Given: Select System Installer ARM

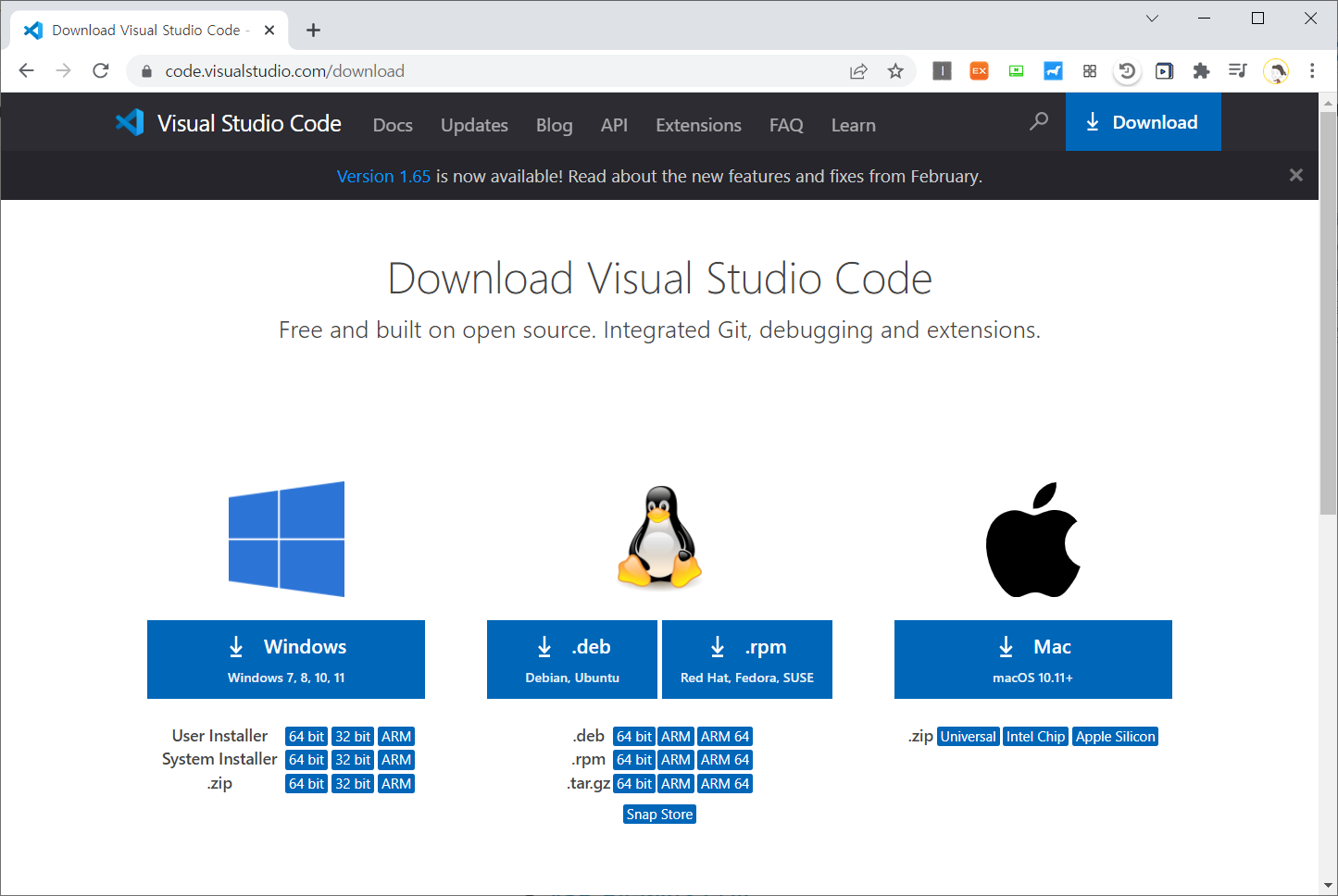Looking at the screenshot, I should click(396, 760).
